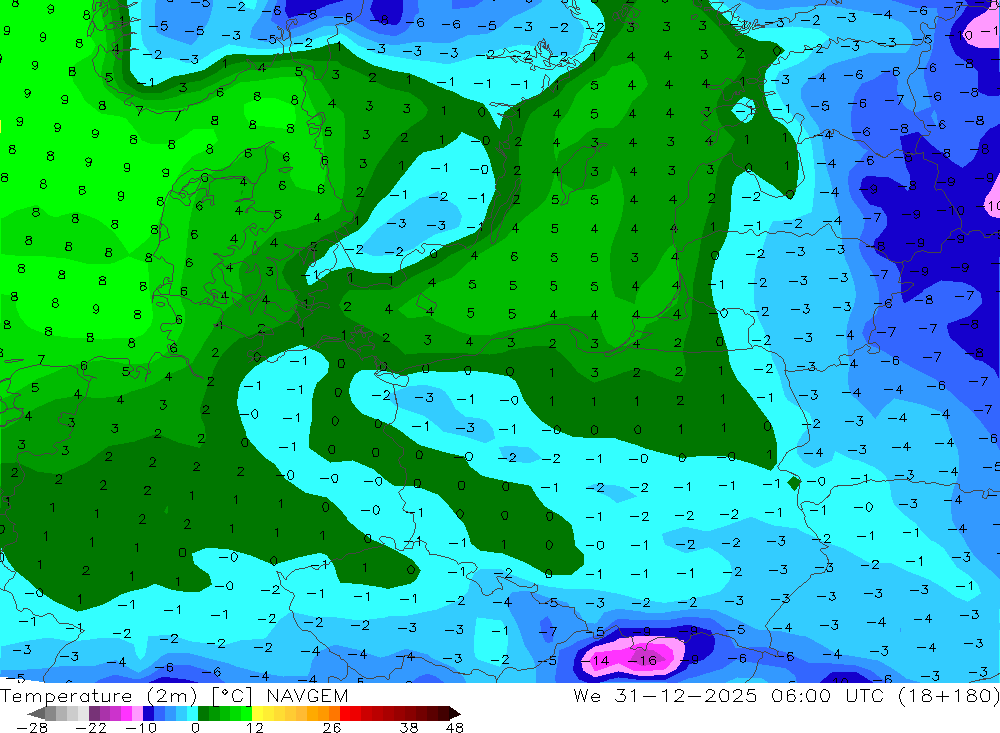The image size is (1000, 733).
Task: Click the darkest green legend swatch
Action: (203, 713)
